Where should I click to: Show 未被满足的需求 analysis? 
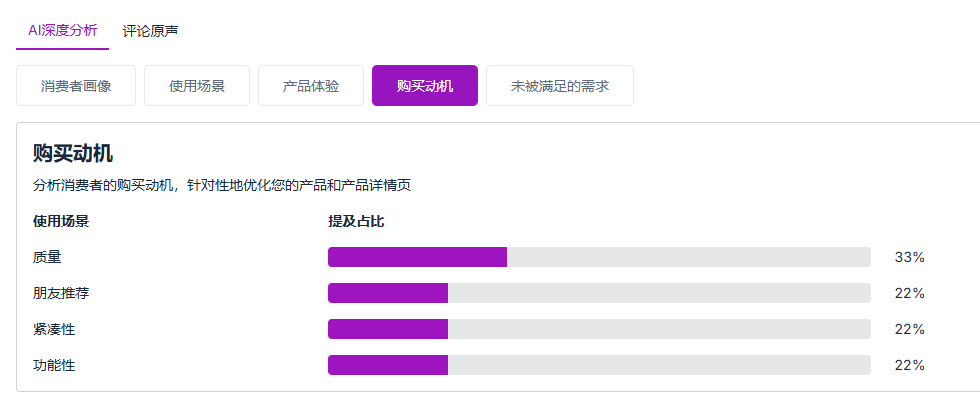560,86
